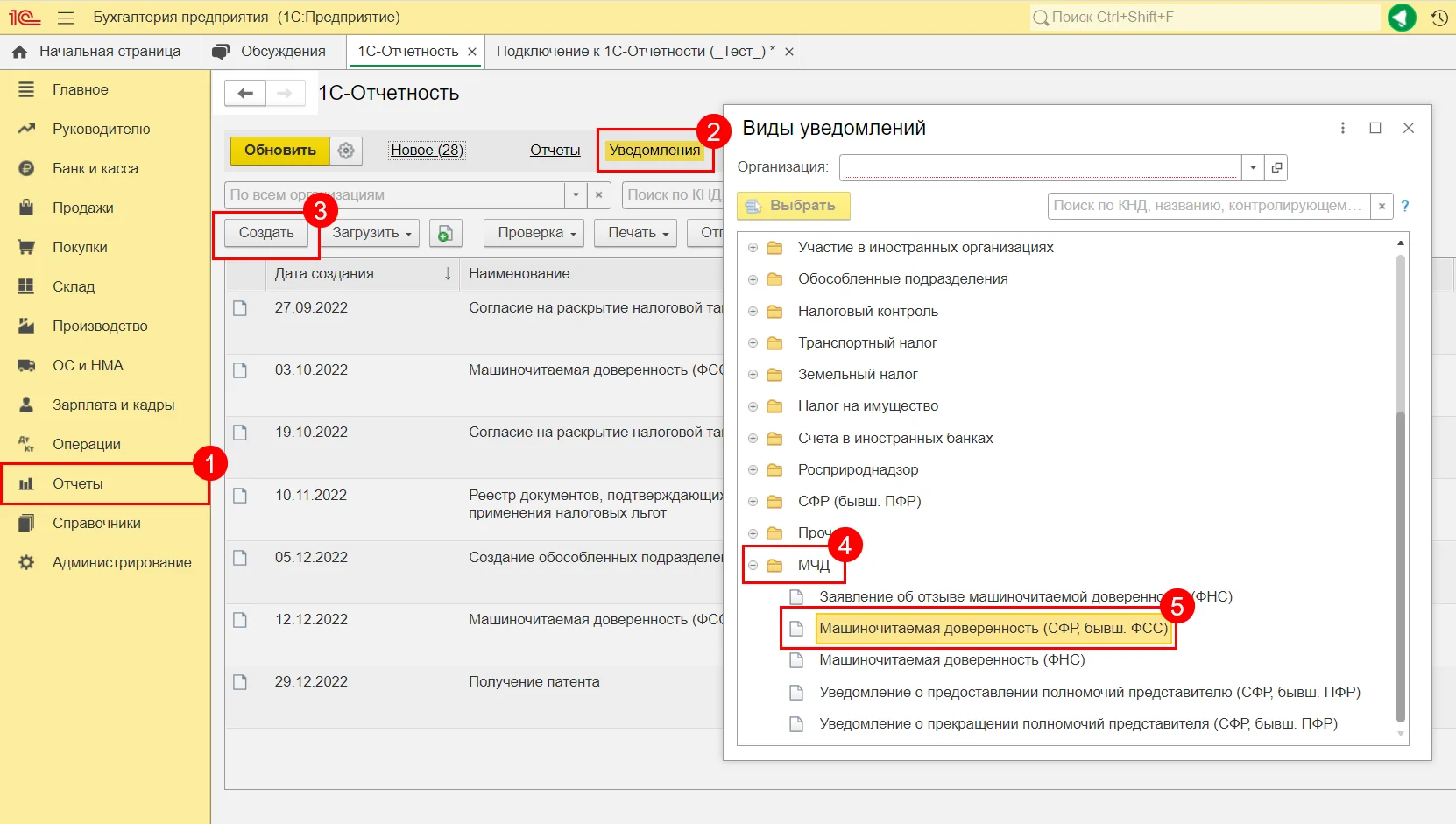Open the Уведомления section link
The height and width of the screenshot is (824, 1456).
click(x=654, y=151)
